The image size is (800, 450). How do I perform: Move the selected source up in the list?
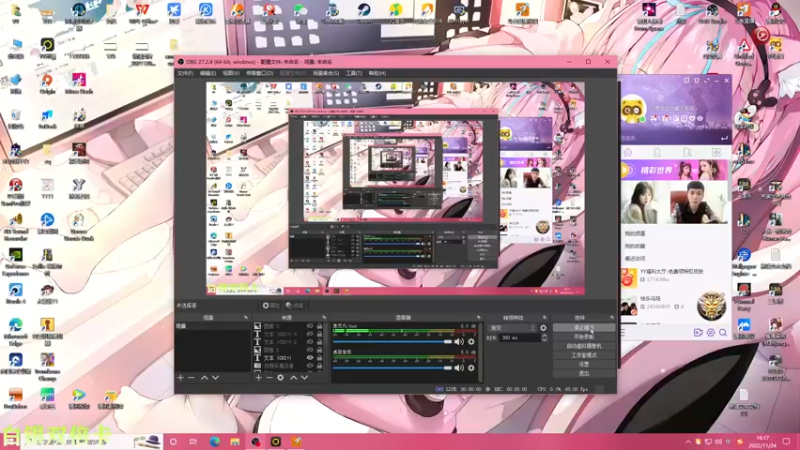click(293, 378)
